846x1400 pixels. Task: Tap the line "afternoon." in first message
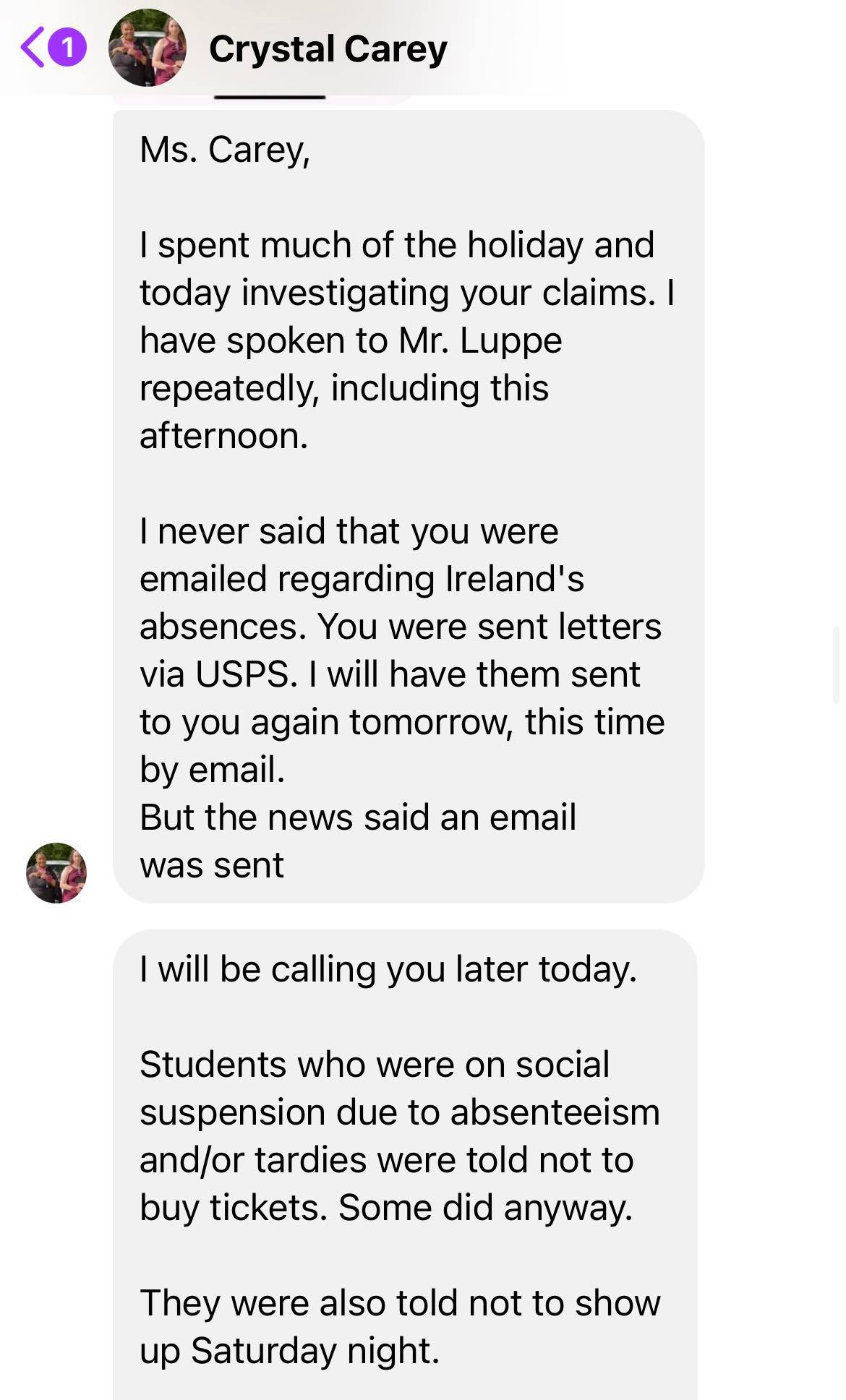click(223, 436)
